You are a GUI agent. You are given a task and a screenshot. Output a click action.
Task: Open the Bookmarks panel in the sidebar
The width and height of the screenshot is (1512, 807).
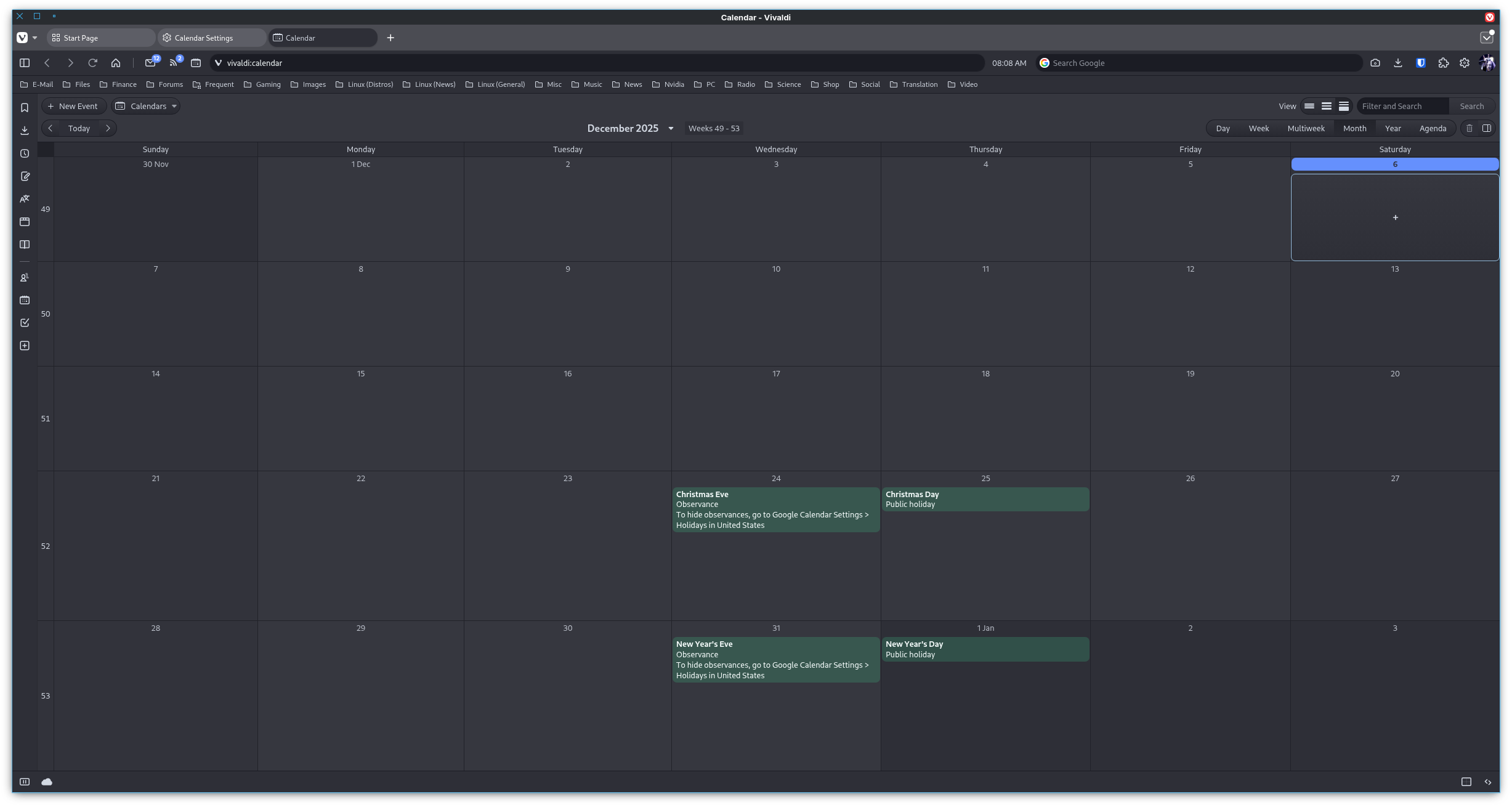tap(25, 108)
